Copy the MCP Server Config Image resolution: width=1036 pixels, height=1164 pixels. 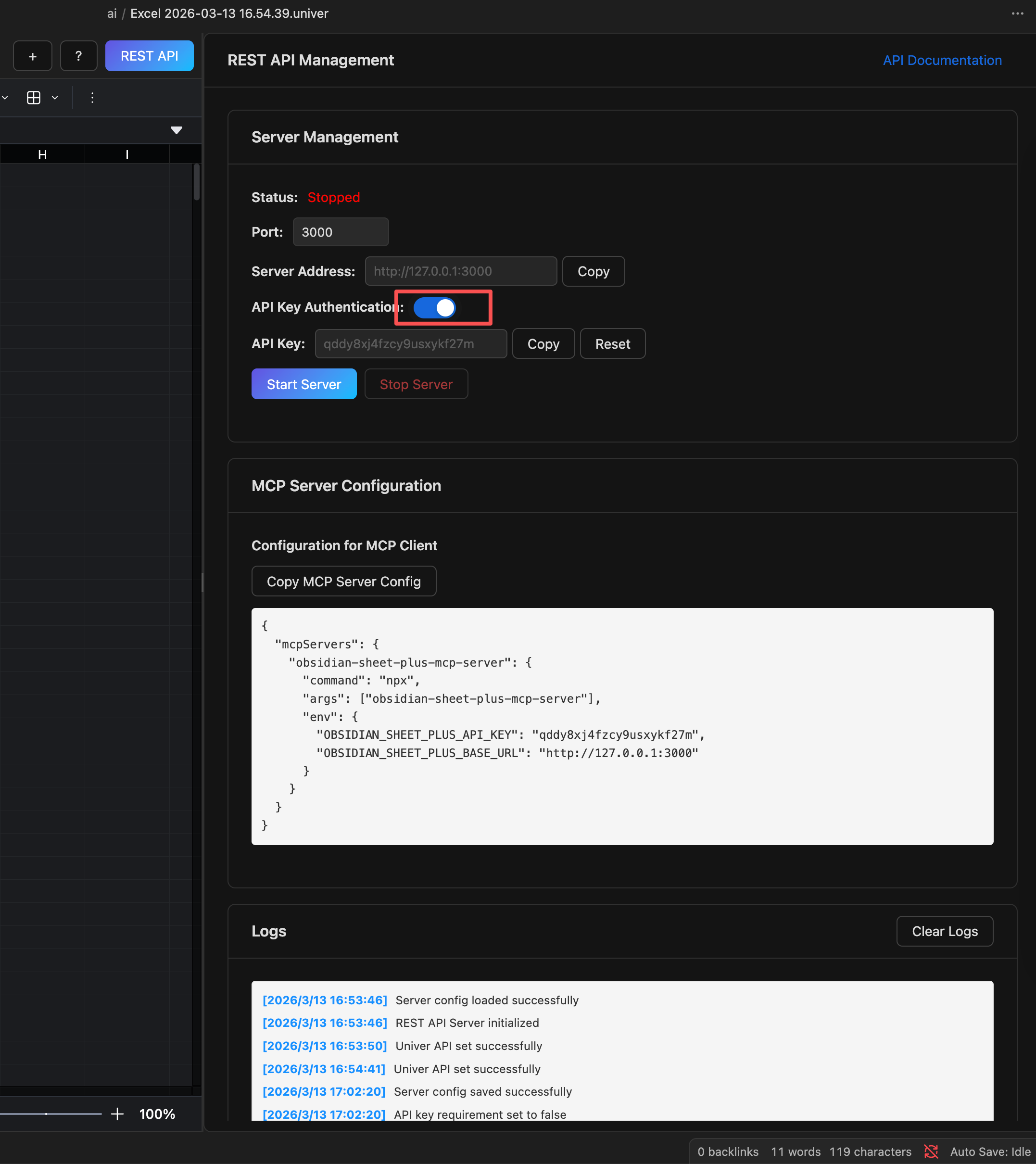click(x=343, y=582)
